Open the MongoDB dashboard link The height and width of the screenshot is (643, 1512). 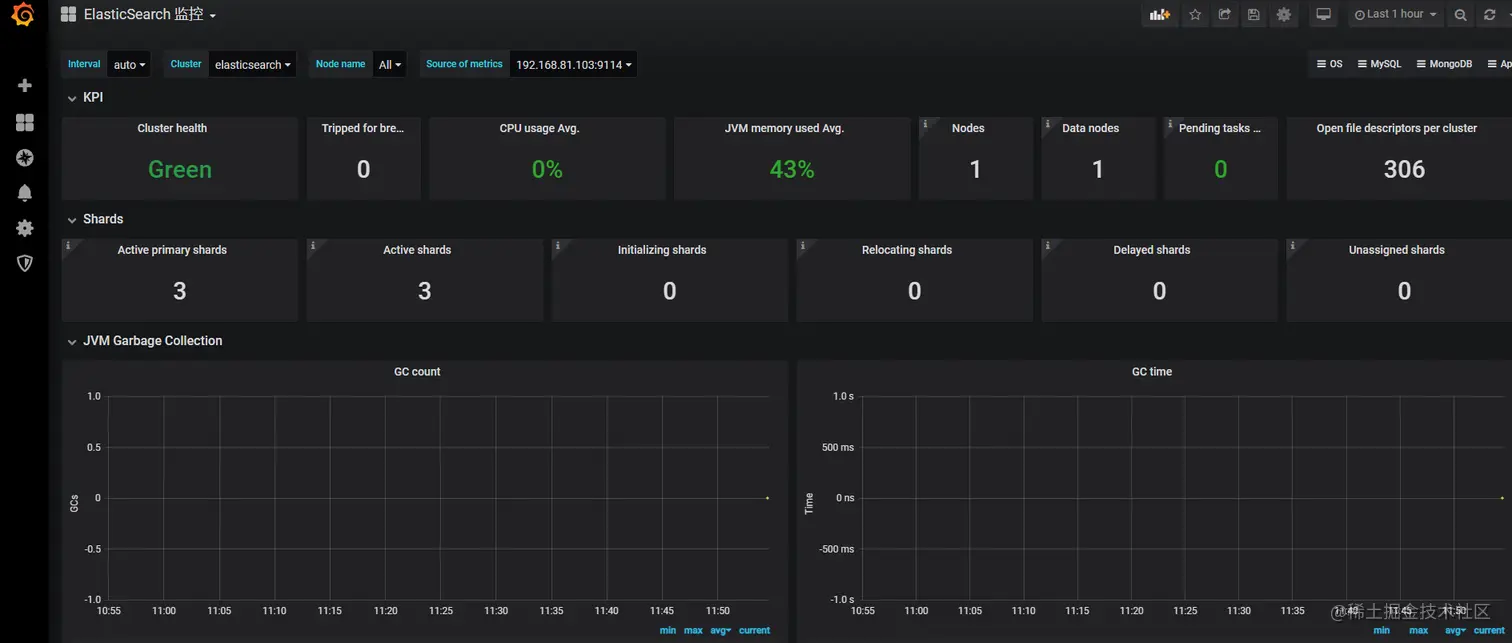1444,64
